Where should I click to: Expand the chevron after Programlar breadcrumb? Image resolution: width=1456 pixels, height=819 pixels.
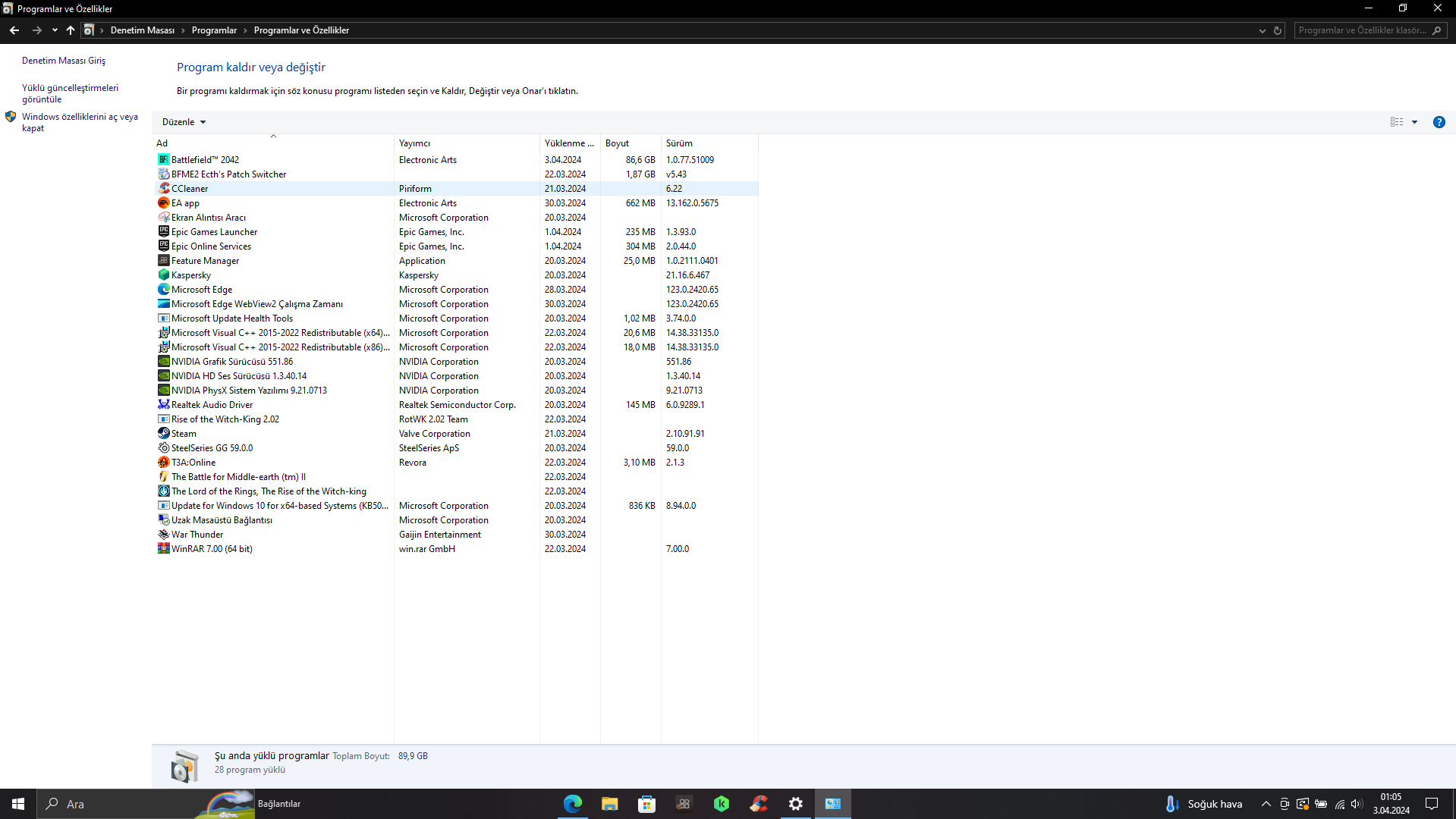tap(245, 30)
